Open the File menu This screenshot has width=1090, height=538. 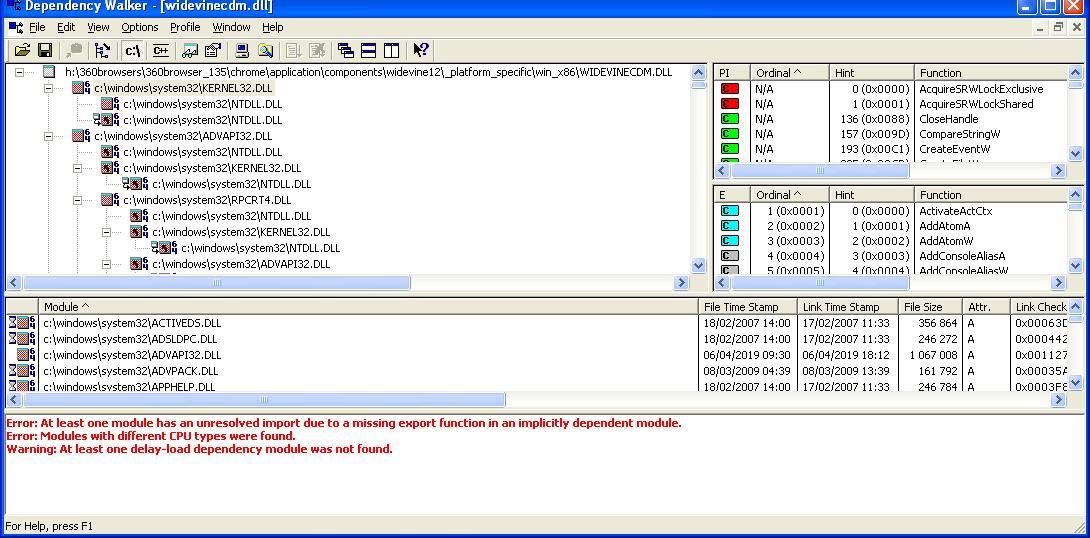[x=37, y=27]
